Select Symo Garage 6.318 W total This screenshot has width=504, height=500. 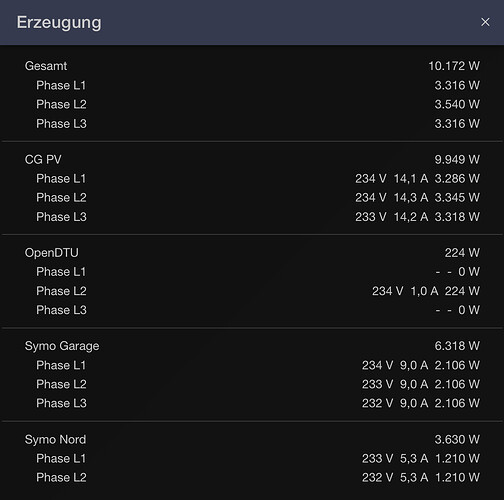coord(457,346)
